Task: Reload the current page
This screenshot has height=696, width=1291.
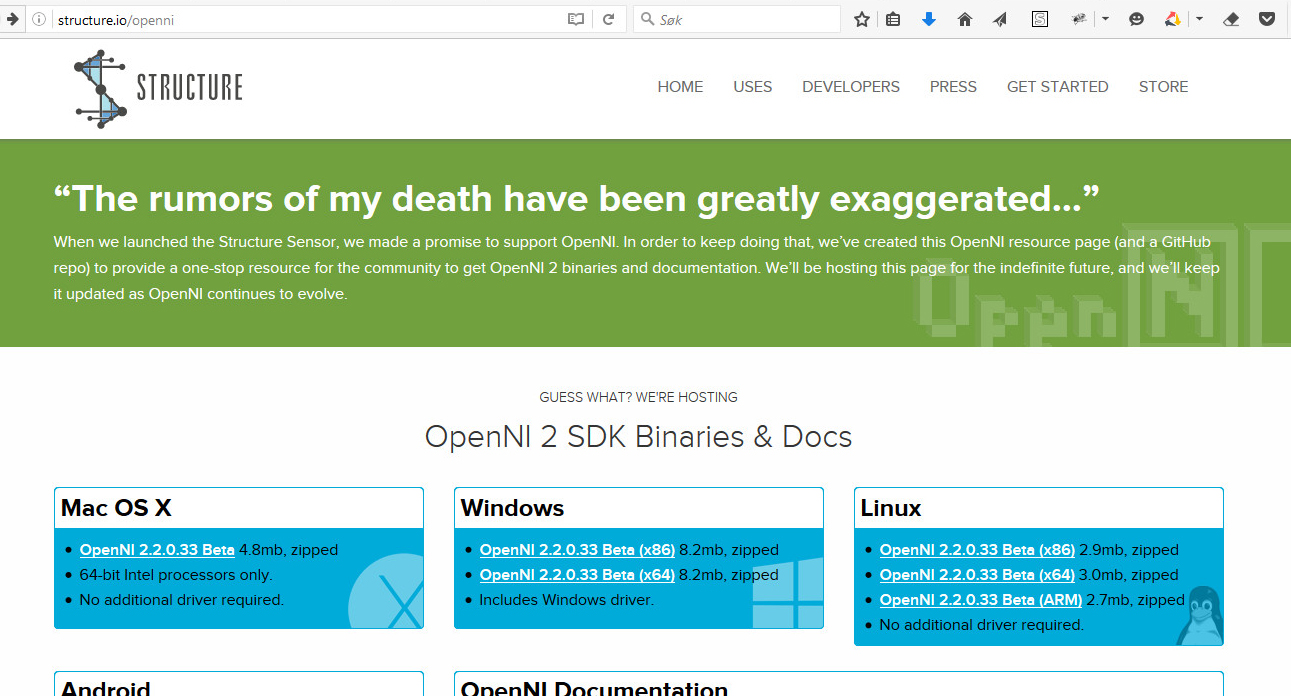Action: pos(608,19)
